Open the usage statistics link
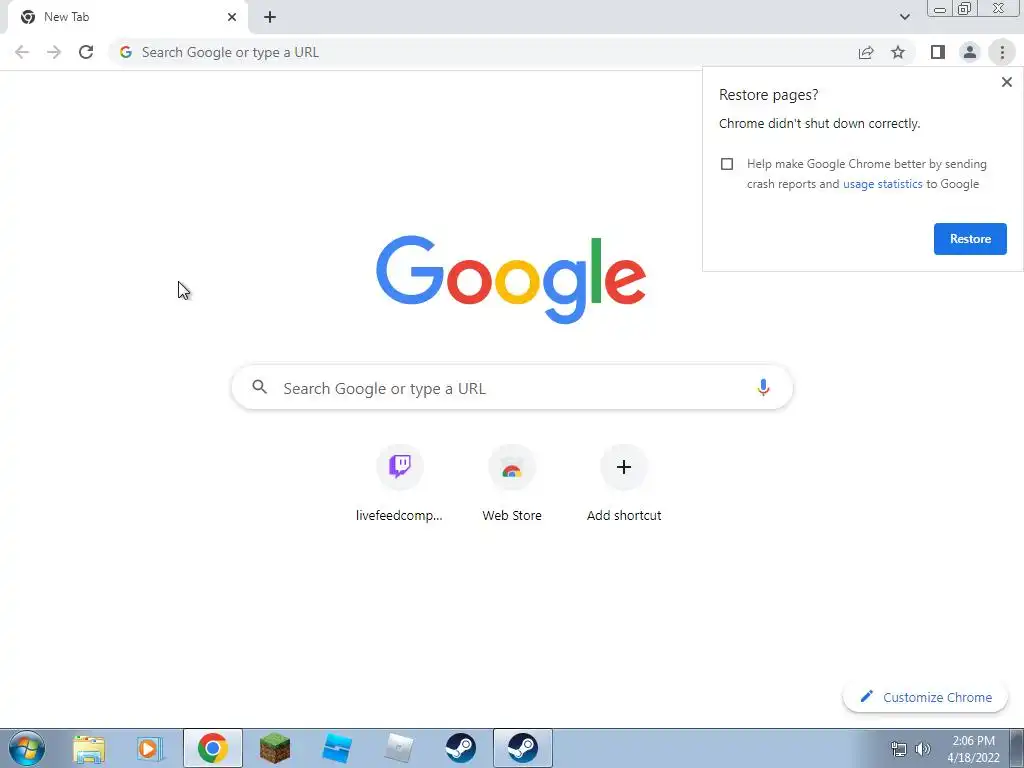This screenshot has width=1024, height=768. [882, 184]
